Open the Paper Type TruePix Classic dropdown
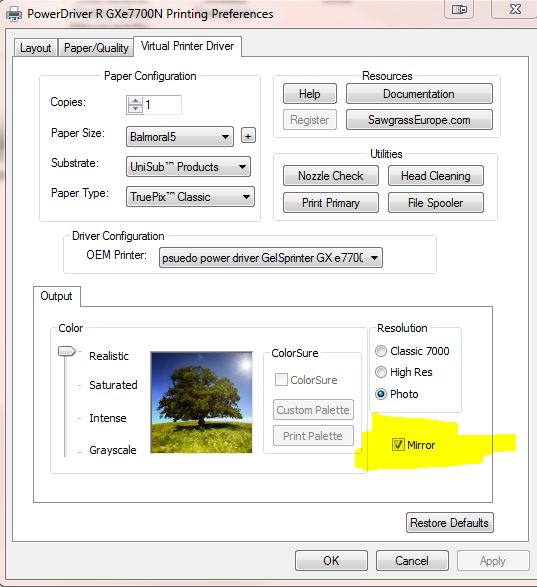The width and height of the screenshot is (537, 587). click(190, 197)
